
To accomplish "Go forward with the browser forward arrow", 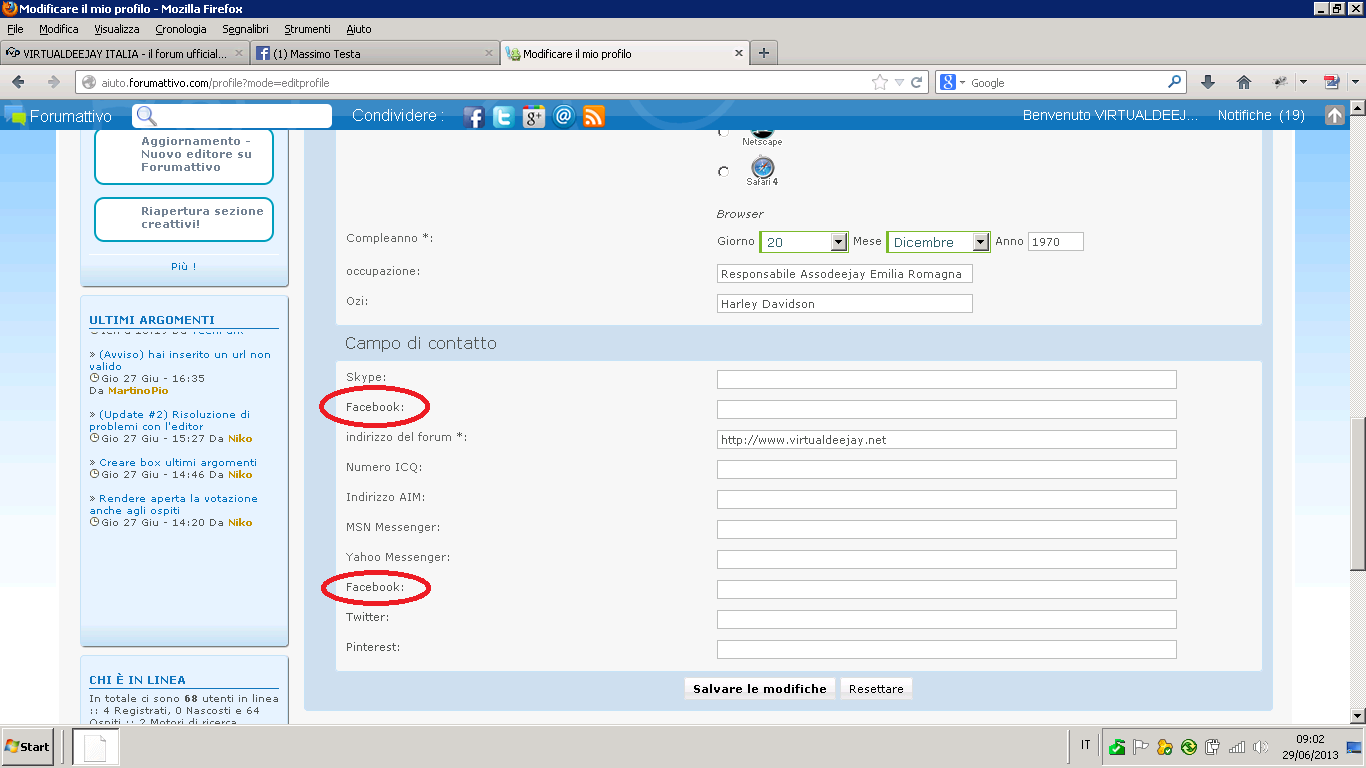I will (x=53, y=82).
